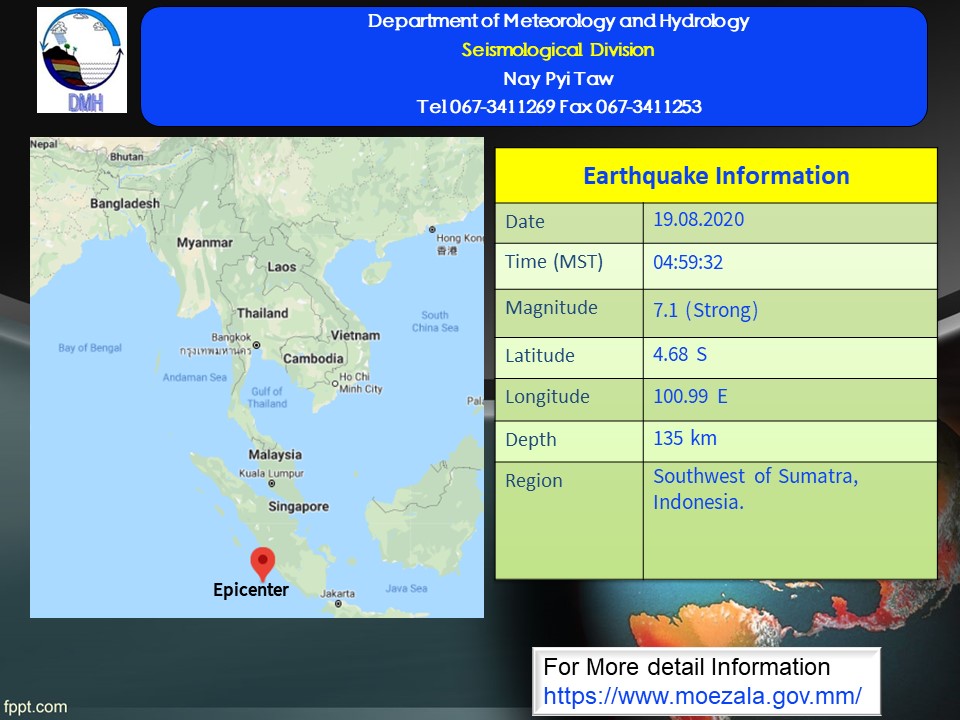Click the Hong Kong city marker dot

pos(432,230)
